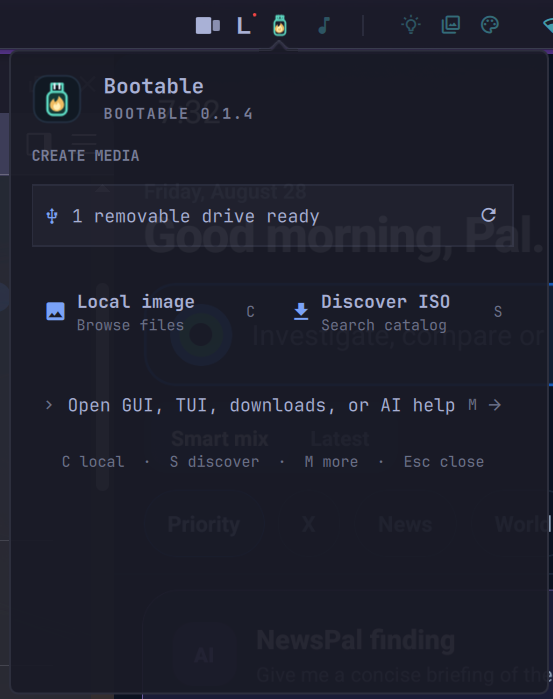Click the right arrow after AI help

point(495,405)
